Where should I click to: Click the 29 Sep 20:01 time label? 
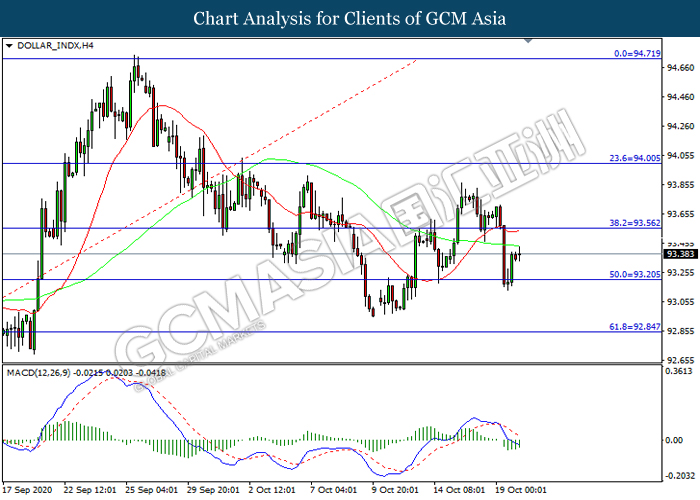point(213,490)
